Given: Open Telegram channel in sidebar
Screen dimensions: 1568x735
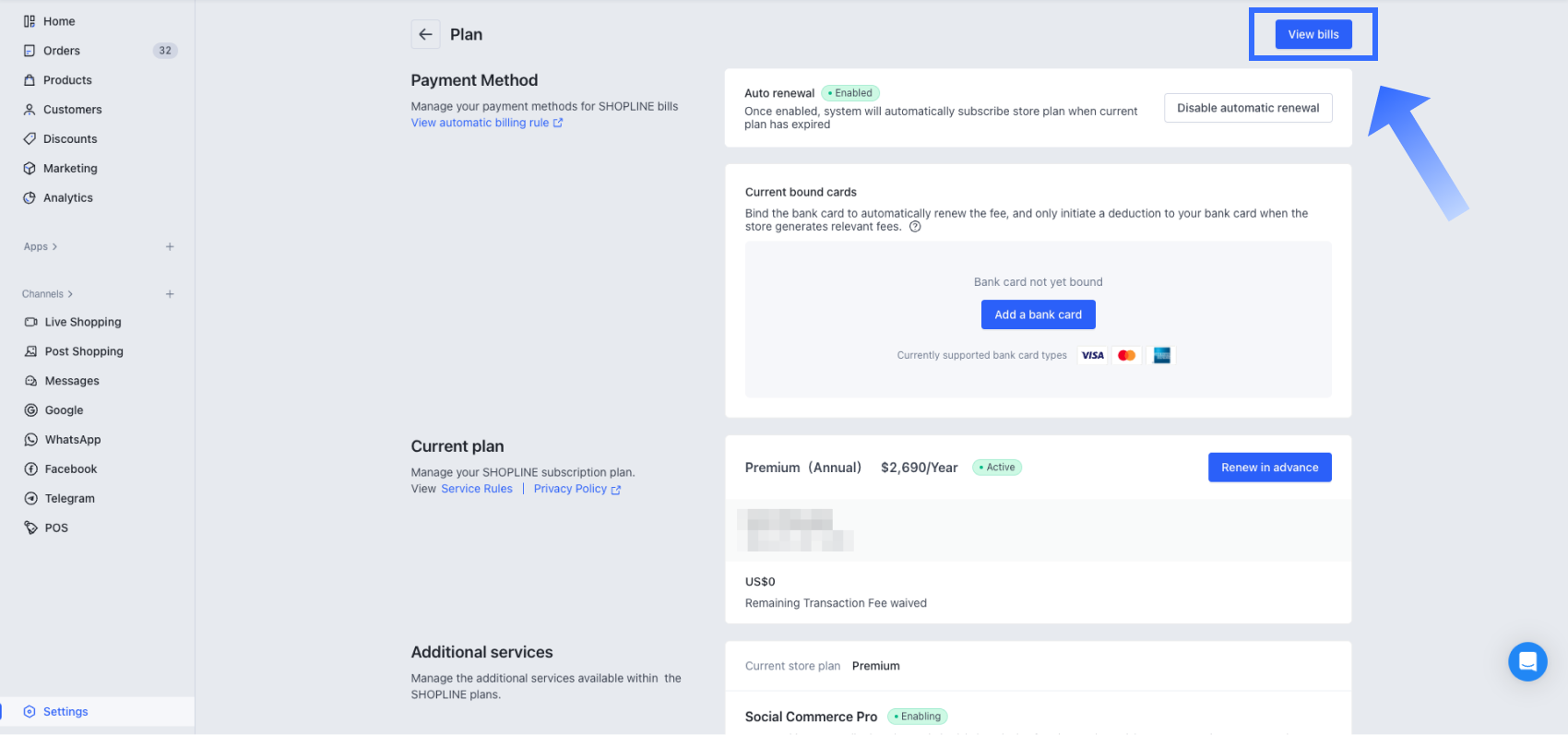Looking at the screenshot, I should pos(69,499).
